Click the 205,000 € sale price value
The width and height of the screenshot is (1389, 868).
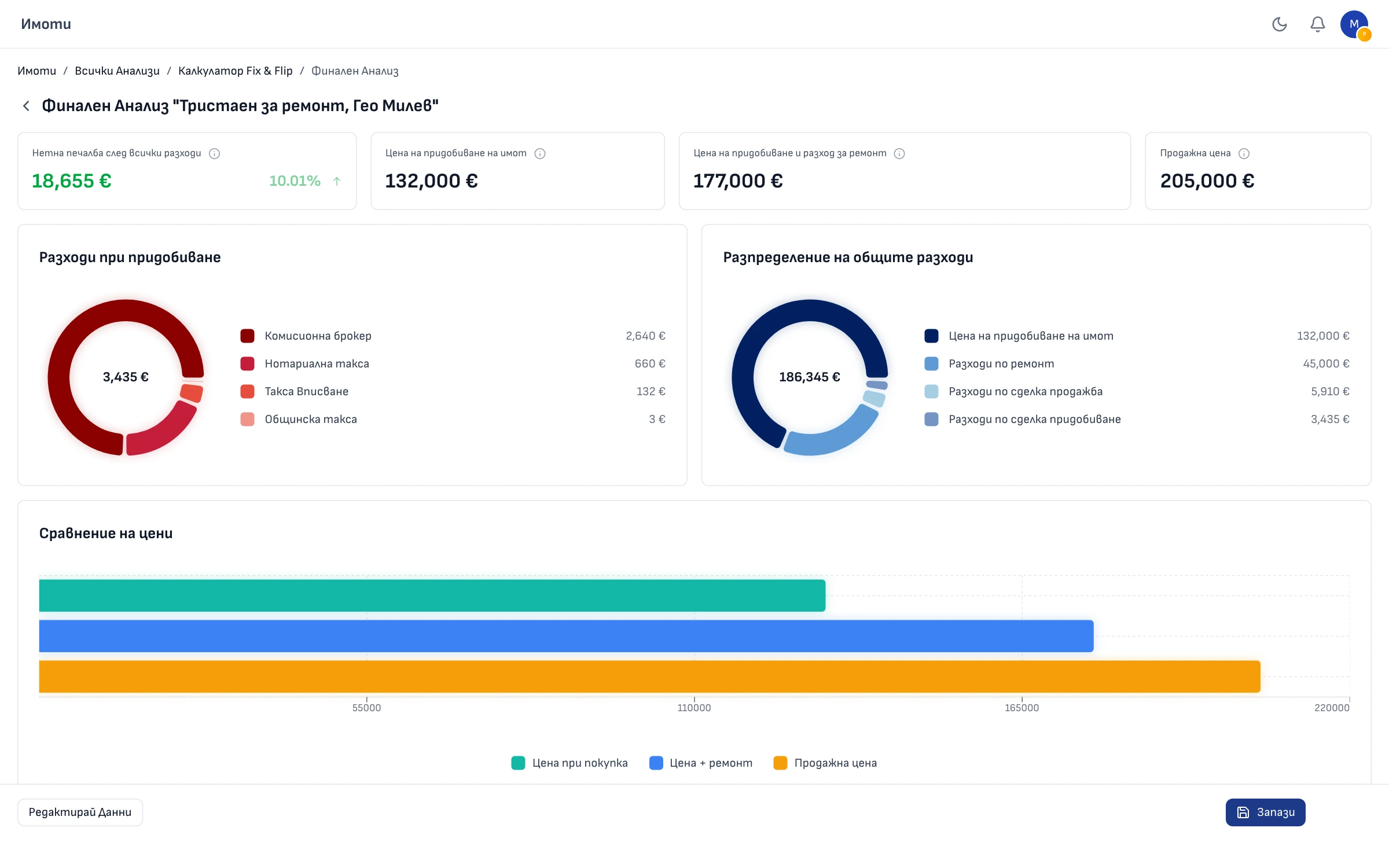[x=1207, y=181]
